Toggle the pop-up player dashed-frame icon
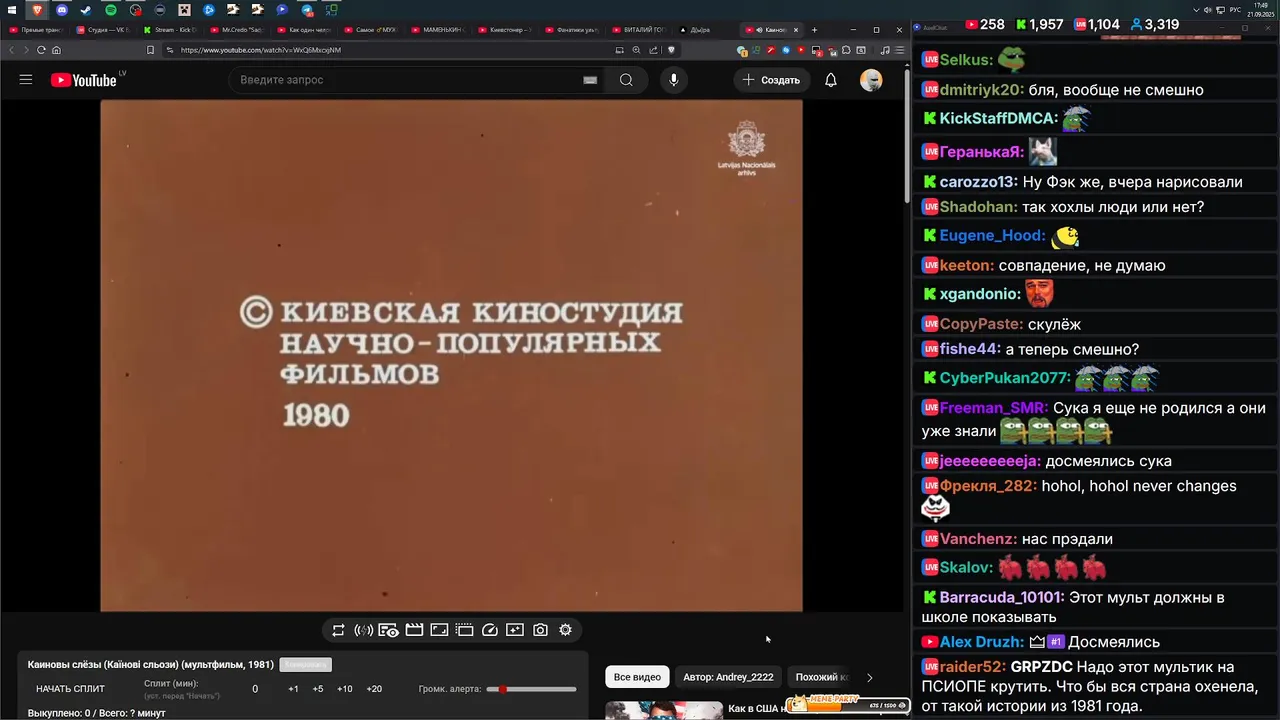1280x720 pixels. click(x=465, y=630)
